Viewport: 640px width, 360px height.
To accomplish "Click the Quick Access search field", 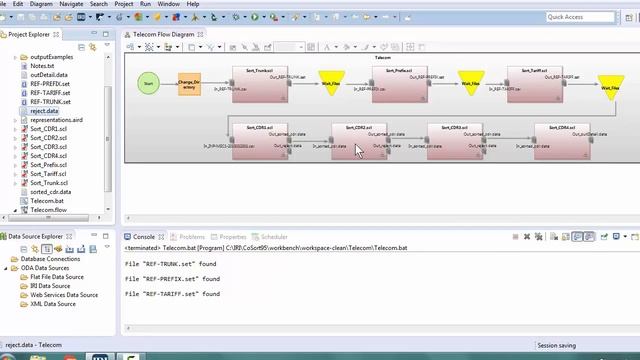I will tap(580, 17).
